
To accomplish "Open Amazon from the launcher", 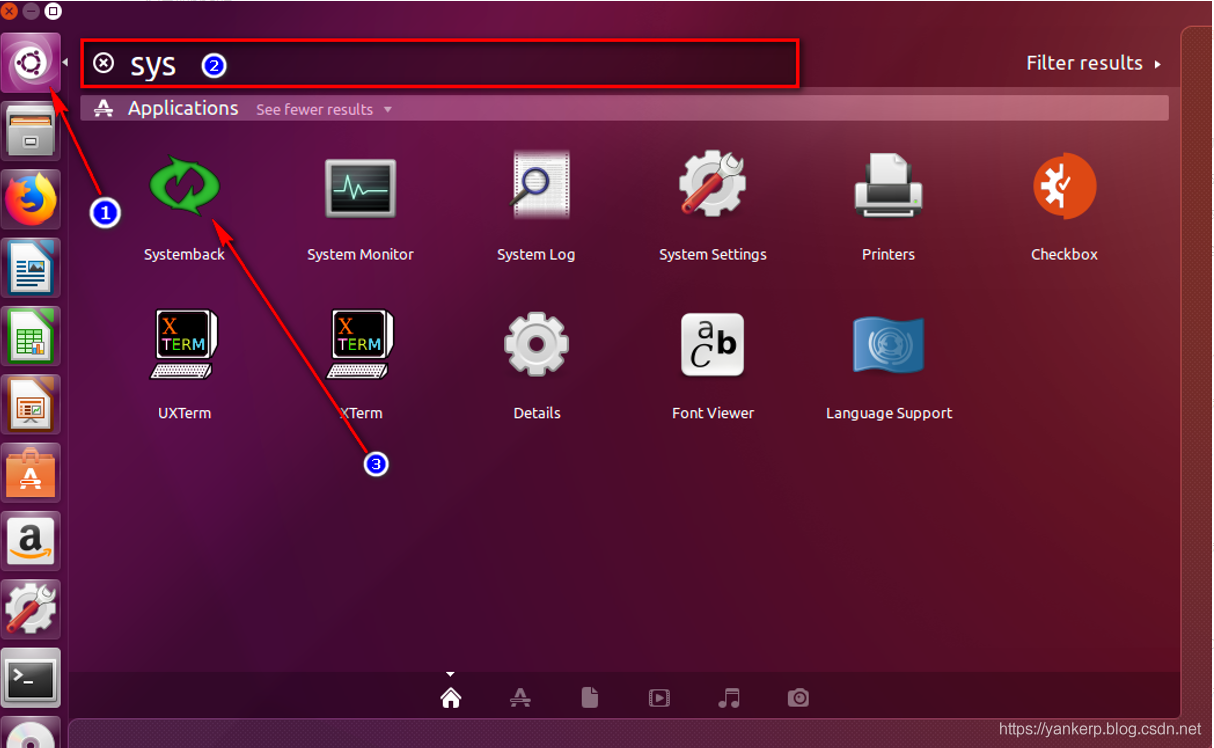I will pos(31,540).
